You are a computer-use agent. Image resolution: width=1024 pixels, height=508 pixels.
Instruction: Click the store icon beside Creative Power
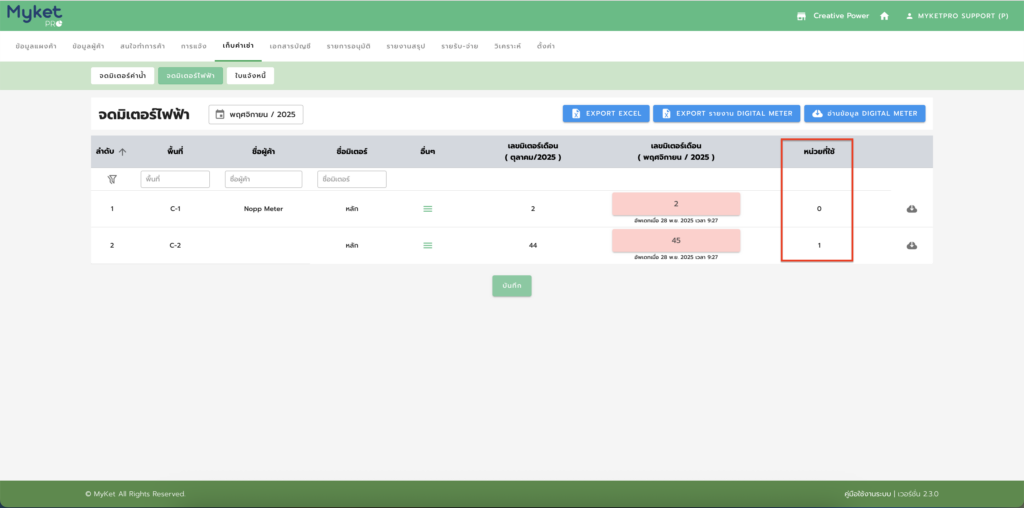(801, 16)
